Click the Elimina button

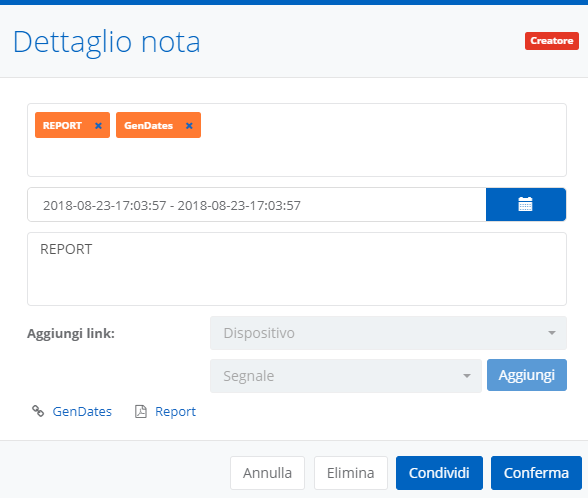351,473
